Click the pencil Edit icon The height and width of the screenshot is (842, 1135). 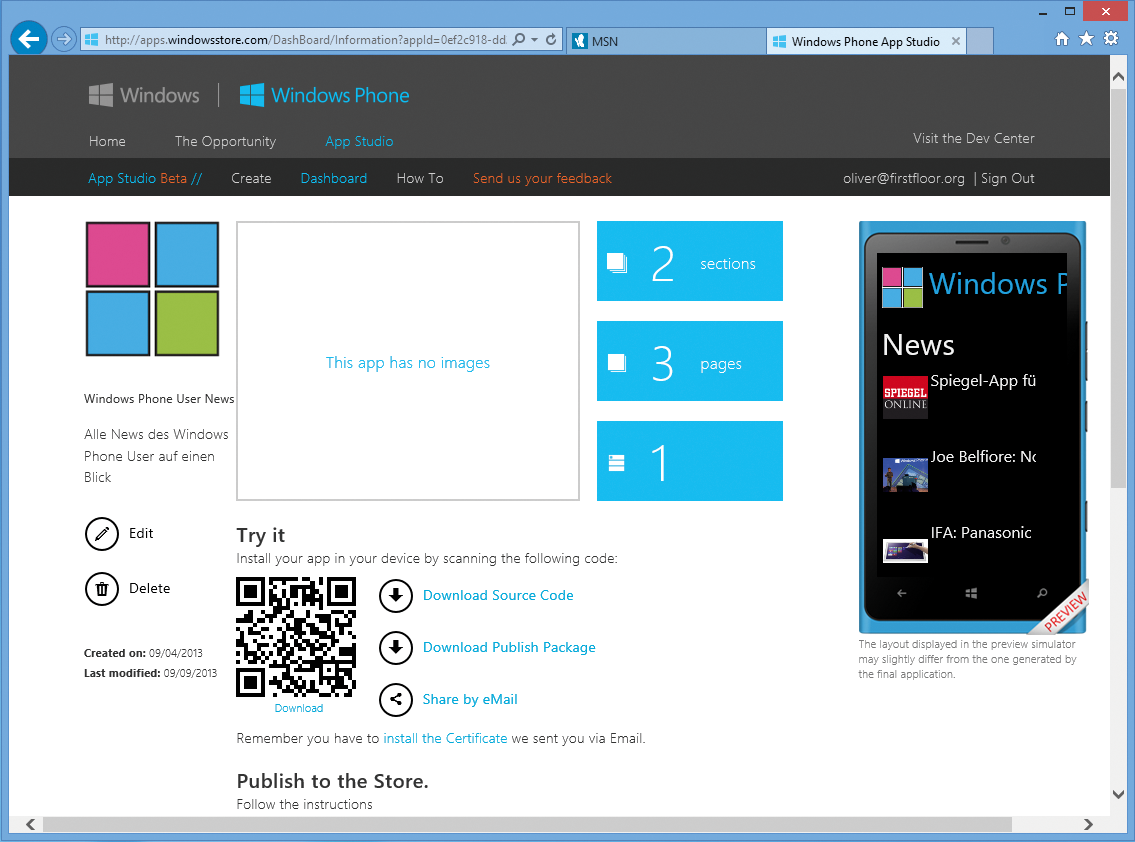point(102,534)
